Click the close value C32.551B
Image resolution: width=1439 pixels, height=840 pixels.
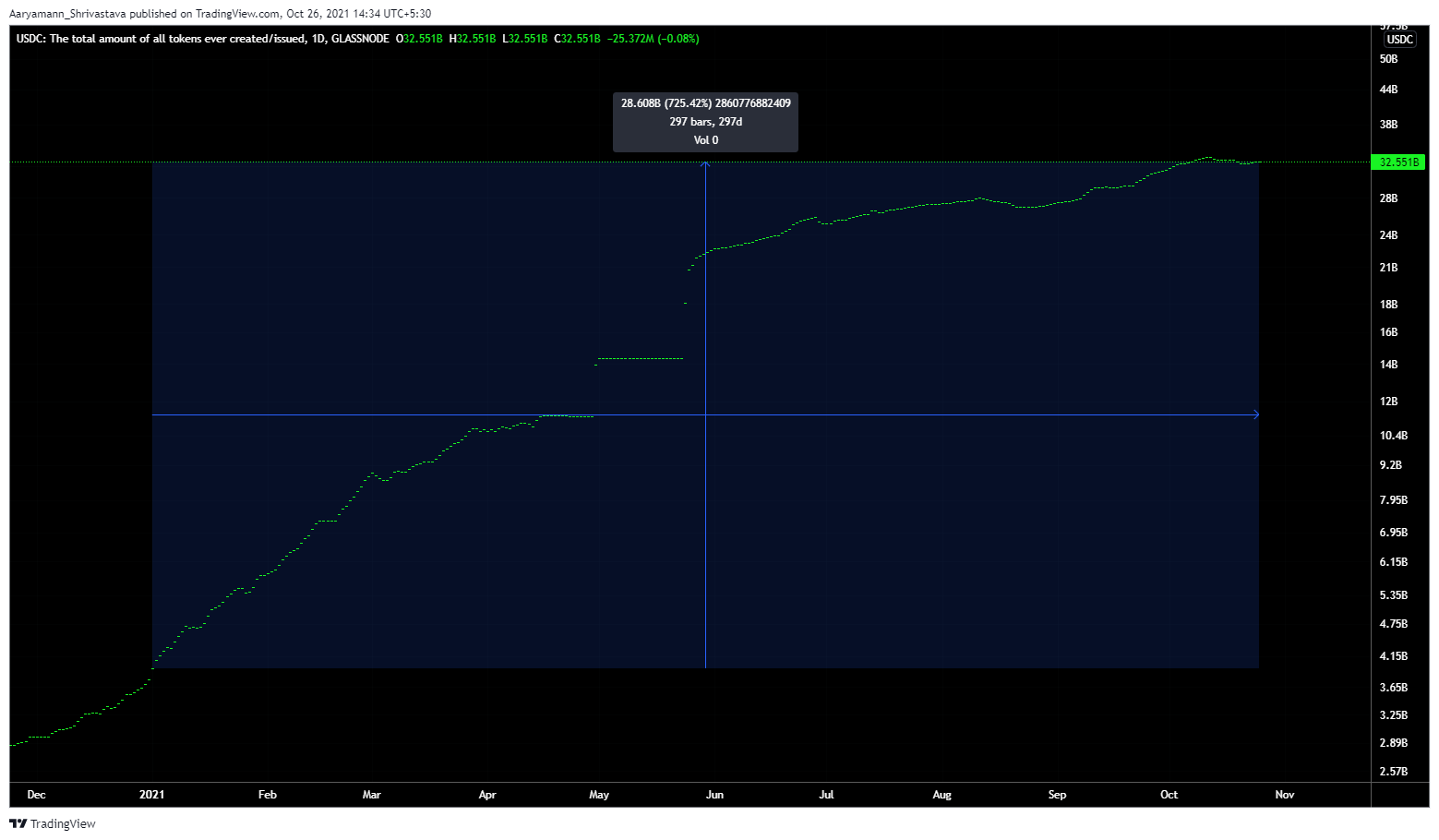click(577, 39)
